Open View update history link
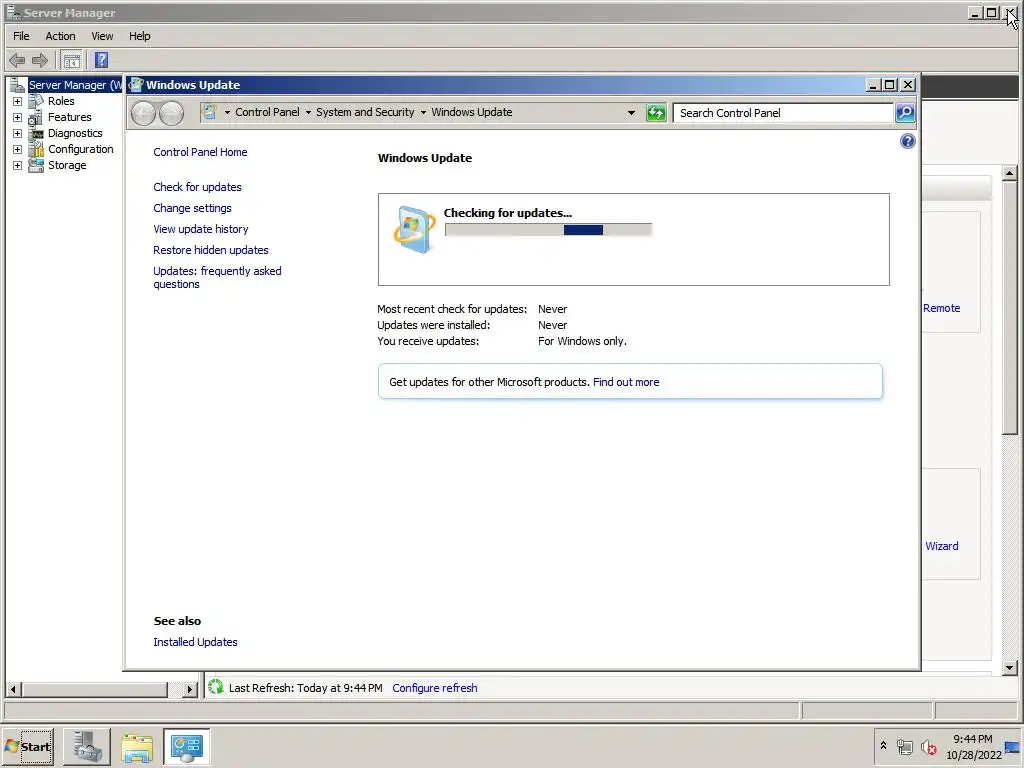 coord(200,229)
